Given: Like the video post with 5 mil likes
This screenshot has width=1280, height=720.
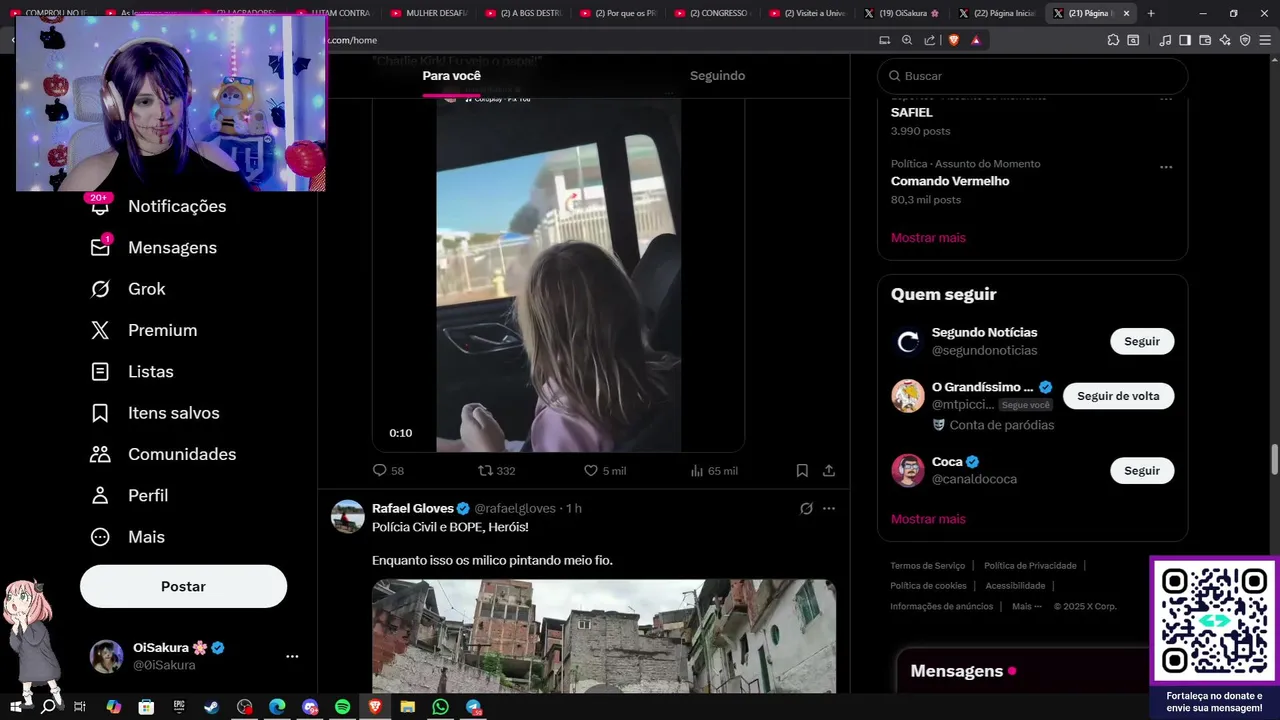Looking at the screenshot, I should click(605, 470).
